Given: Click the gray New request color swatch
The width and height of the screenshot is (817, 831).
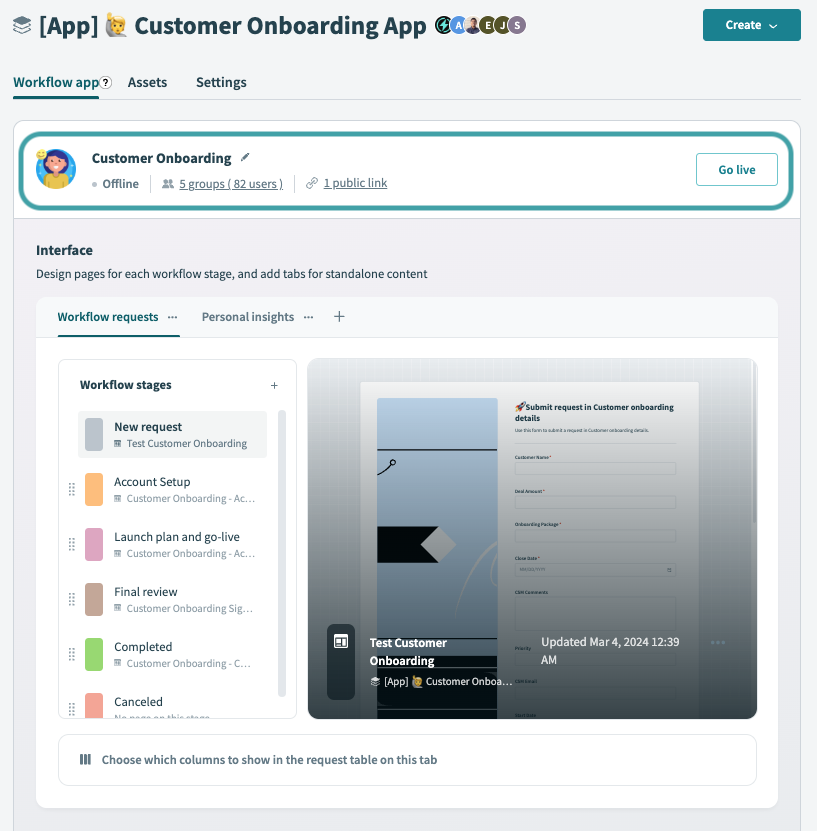Looking at the screenshot, I should (94, 435).
